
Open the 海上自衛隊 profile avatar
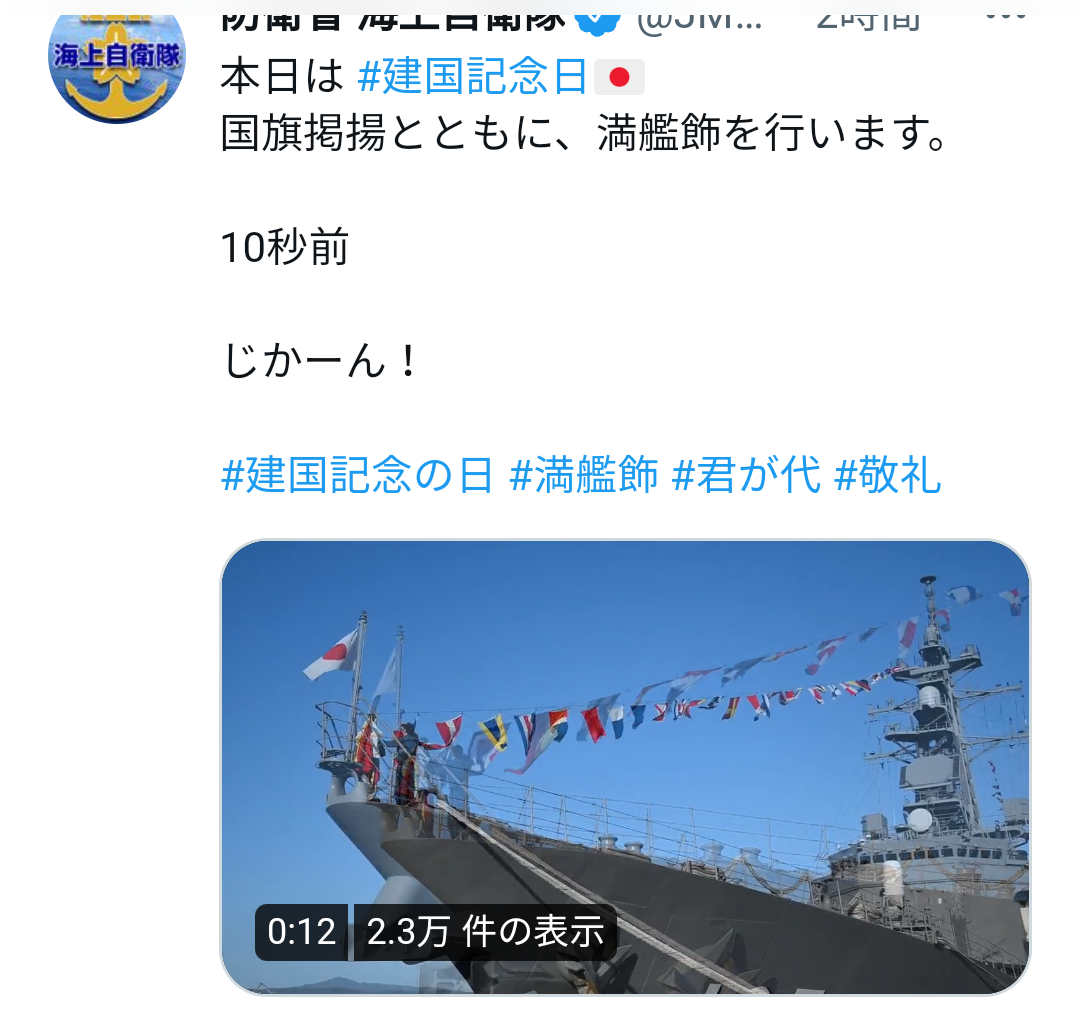tap(117, 62)
